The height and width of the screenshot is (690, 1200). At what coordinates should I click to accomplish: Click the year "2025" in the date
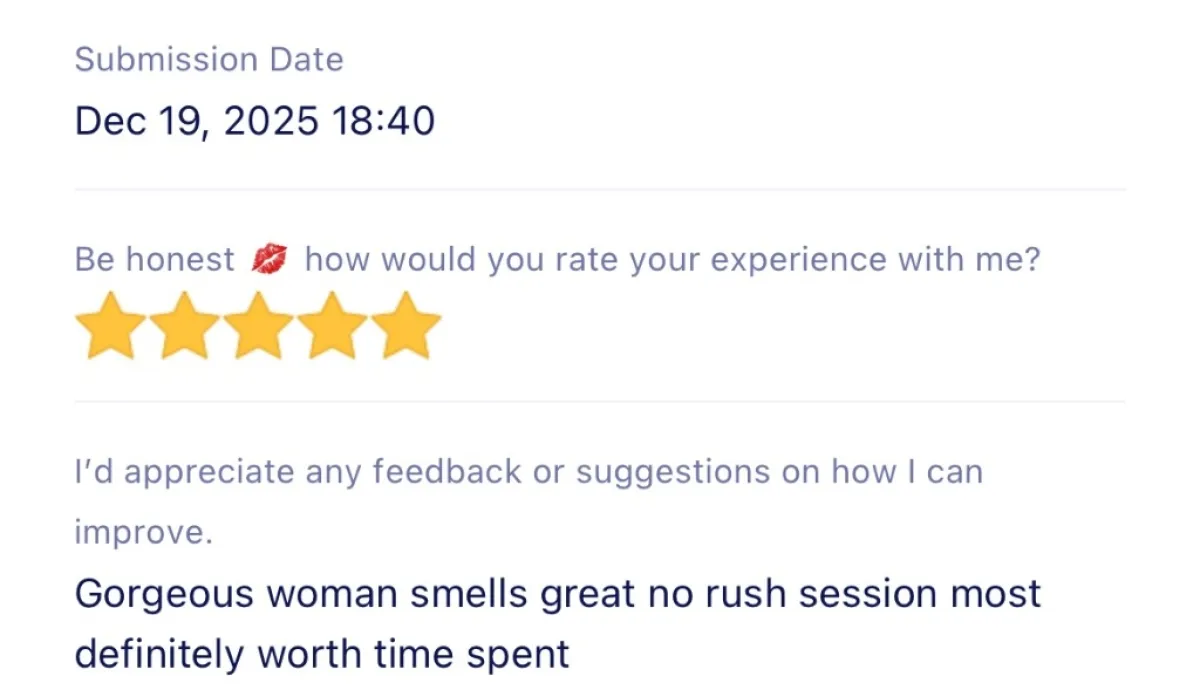tap(271, 122)
